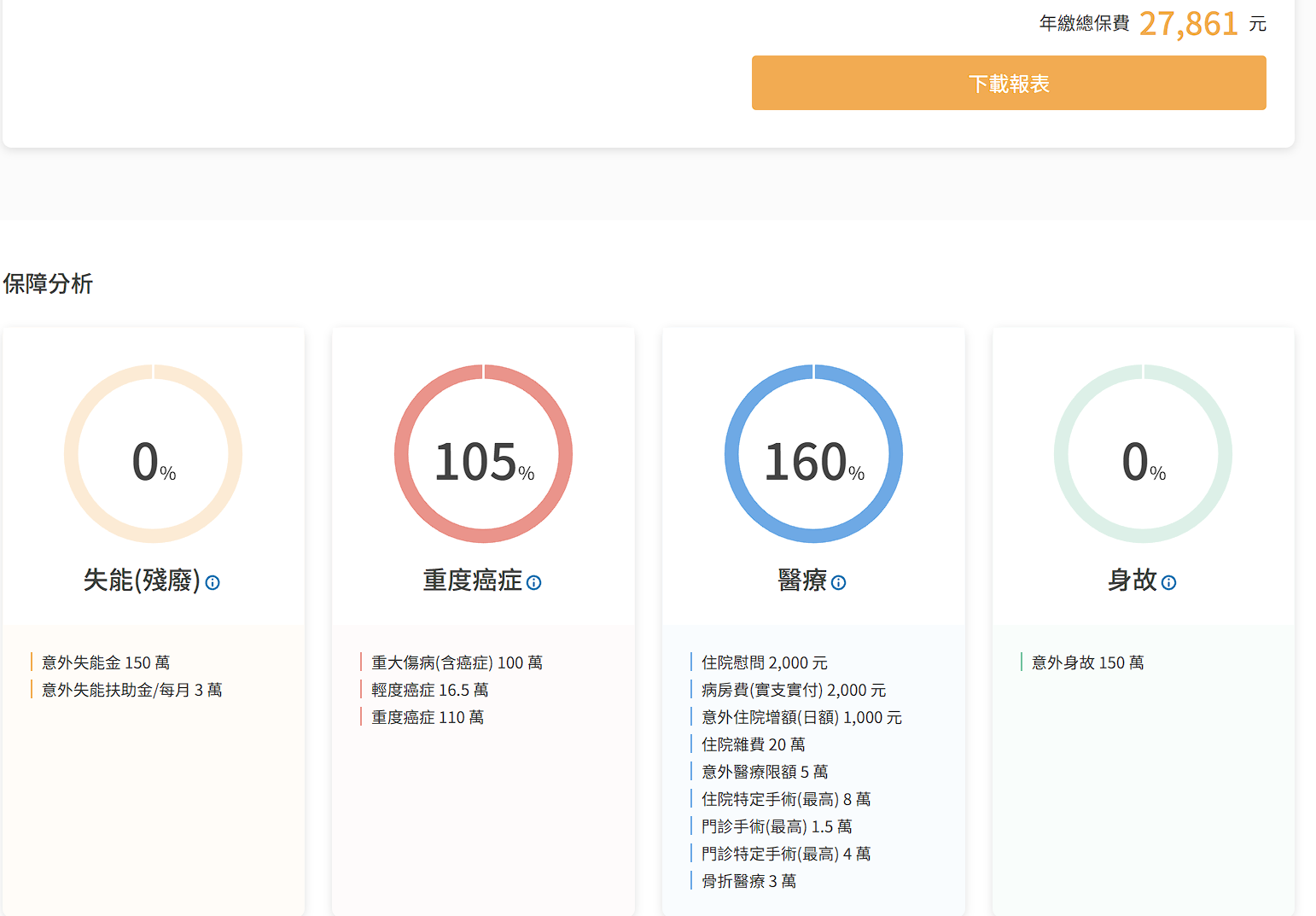The image size is (1316, 916).
Task: Click the 下載報表 download button
Action: click(1008, 83)
